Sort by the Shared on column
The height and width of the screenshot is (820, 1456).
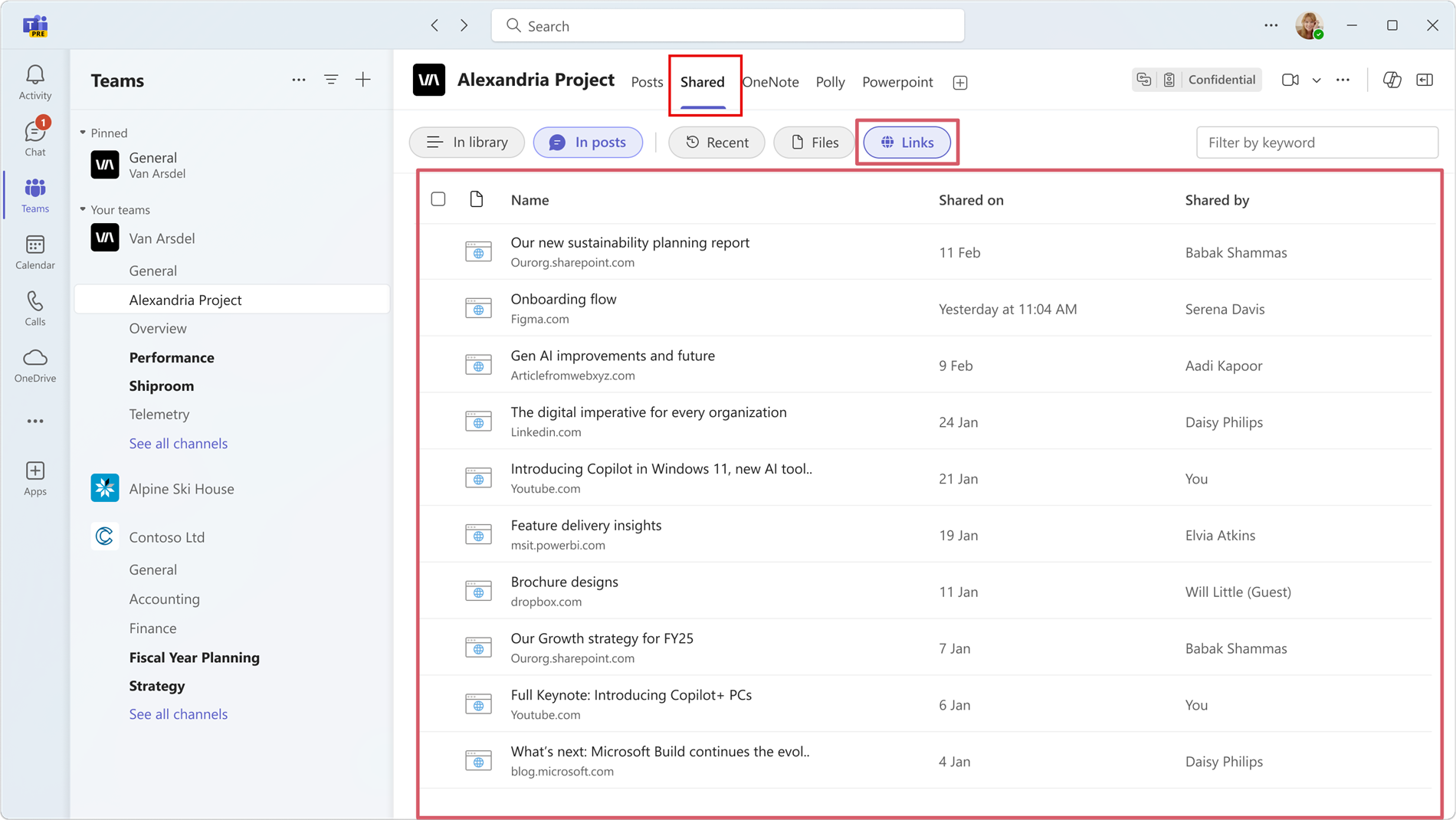971,200
